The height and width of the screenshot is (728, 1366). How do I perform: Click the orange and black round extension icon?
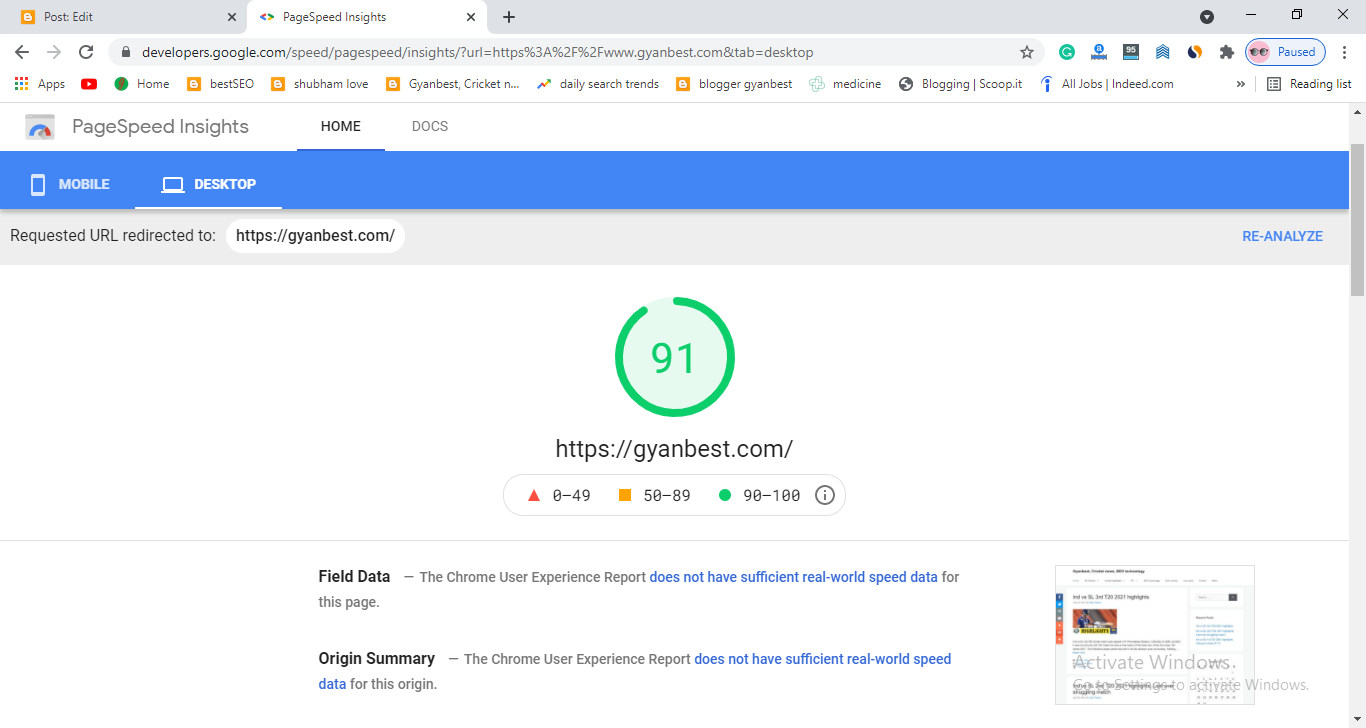(x=1195, y=52)
